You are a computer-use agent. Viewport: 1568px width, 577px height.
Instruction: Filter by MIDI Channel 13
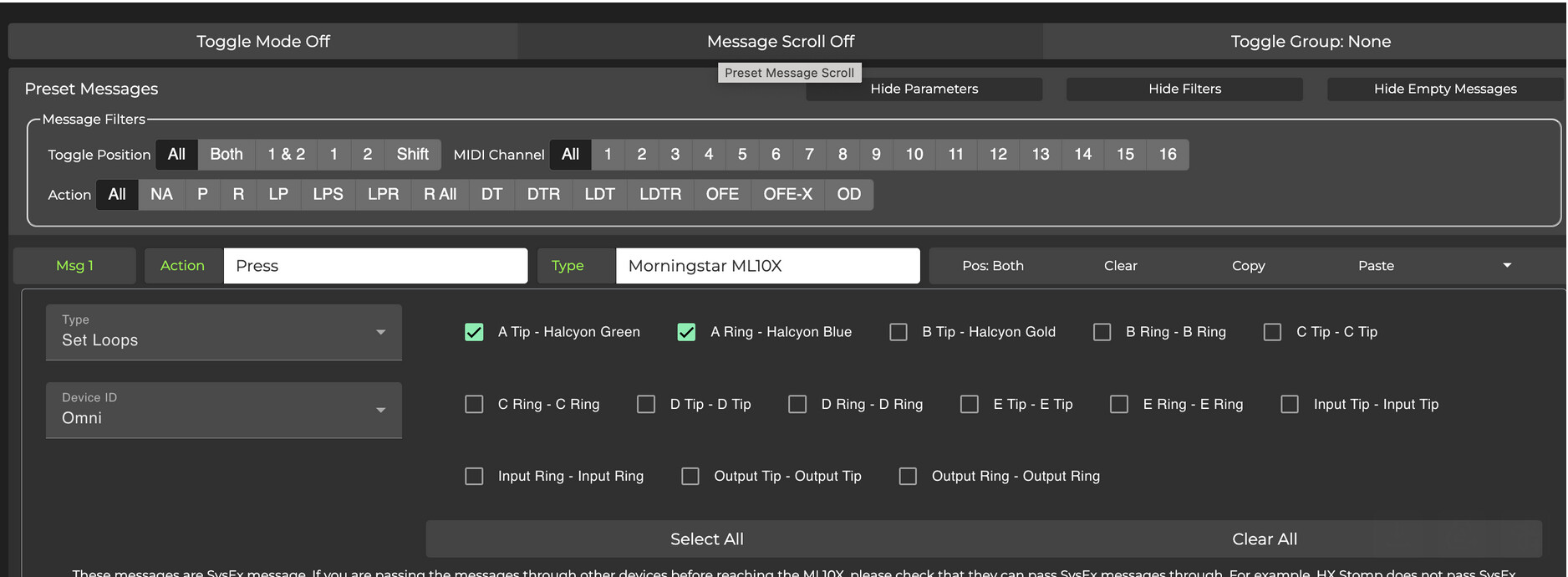[1041, 154]
